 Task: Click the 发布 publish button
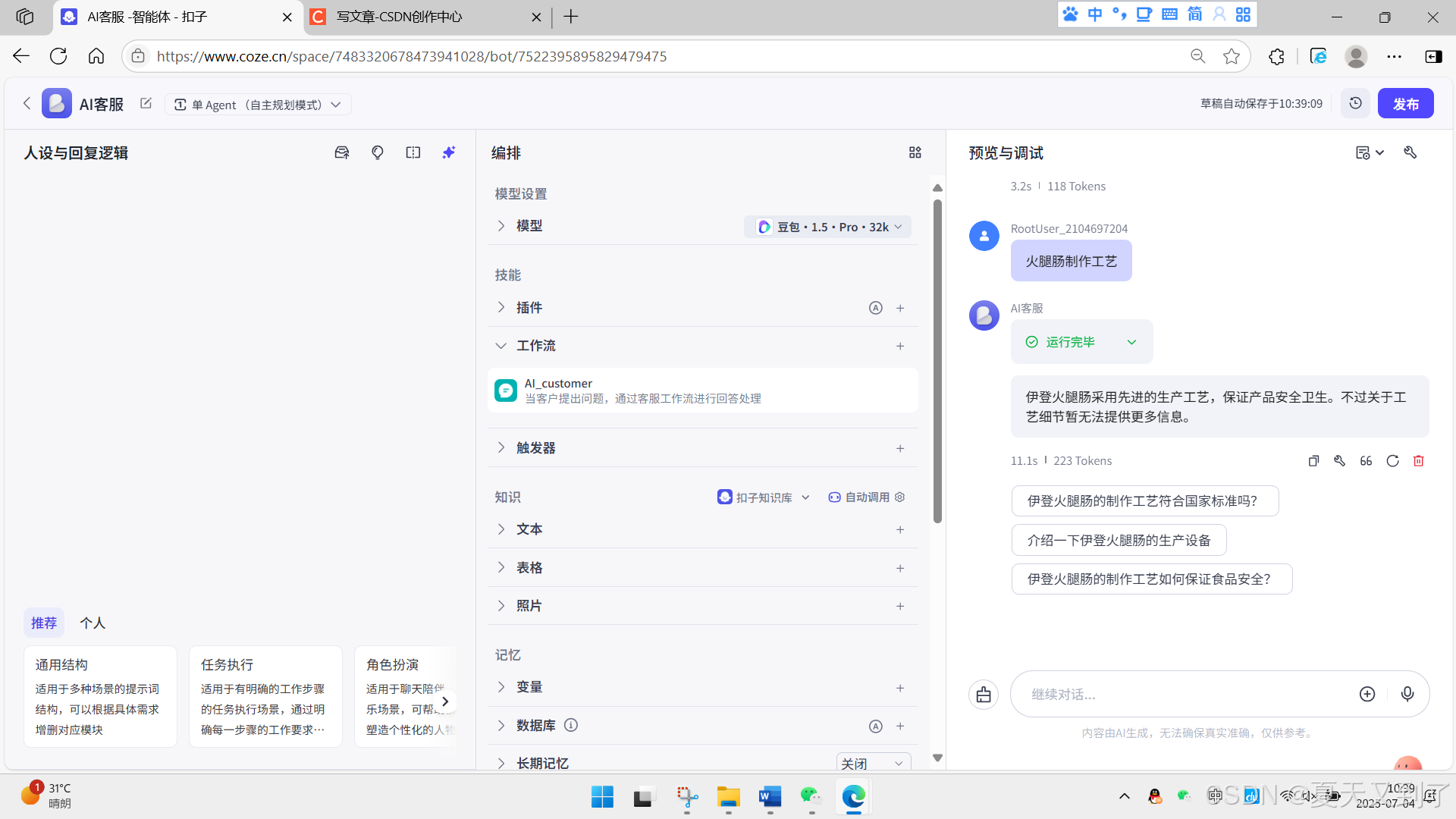coord(1405,104)
